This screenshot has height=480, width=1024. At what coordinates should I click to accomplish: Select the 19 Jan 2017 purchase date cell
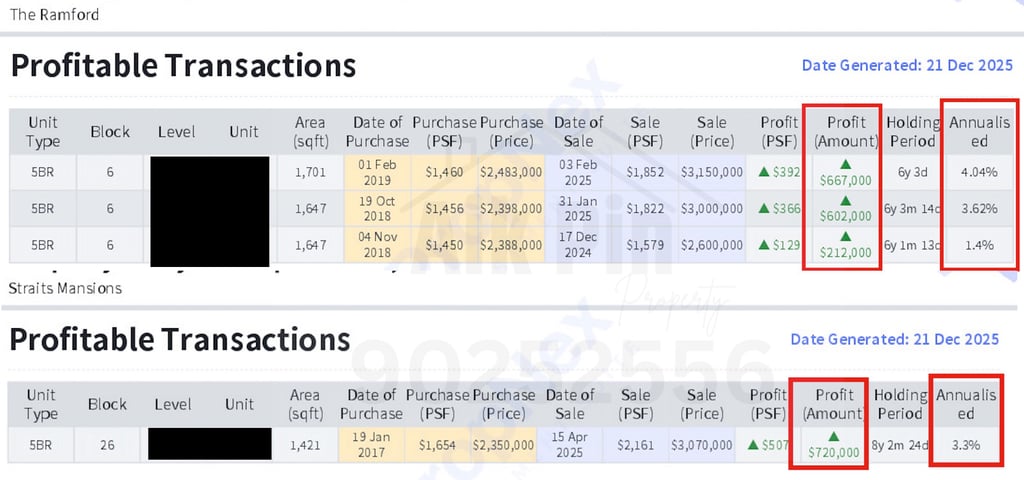tap(371, 444)
